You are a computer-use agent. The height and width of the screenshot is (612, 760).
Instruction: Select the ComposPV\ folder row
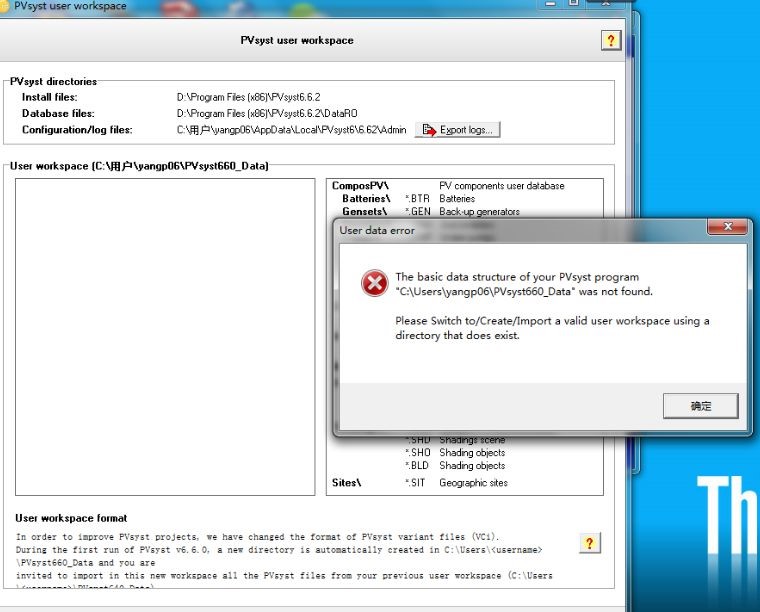coord(448,186)
